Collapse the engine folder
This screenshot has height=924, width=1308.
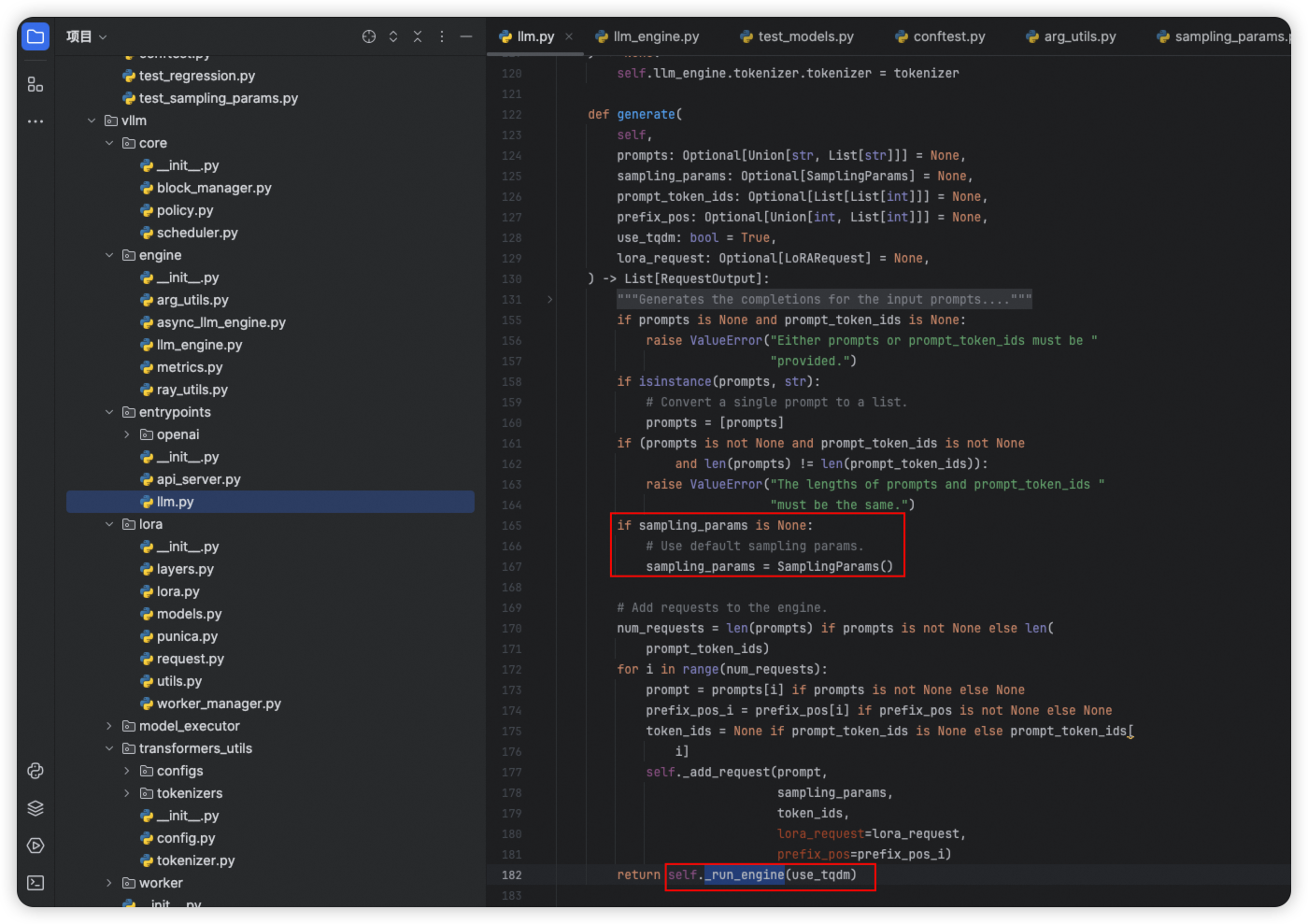[109, 255]
